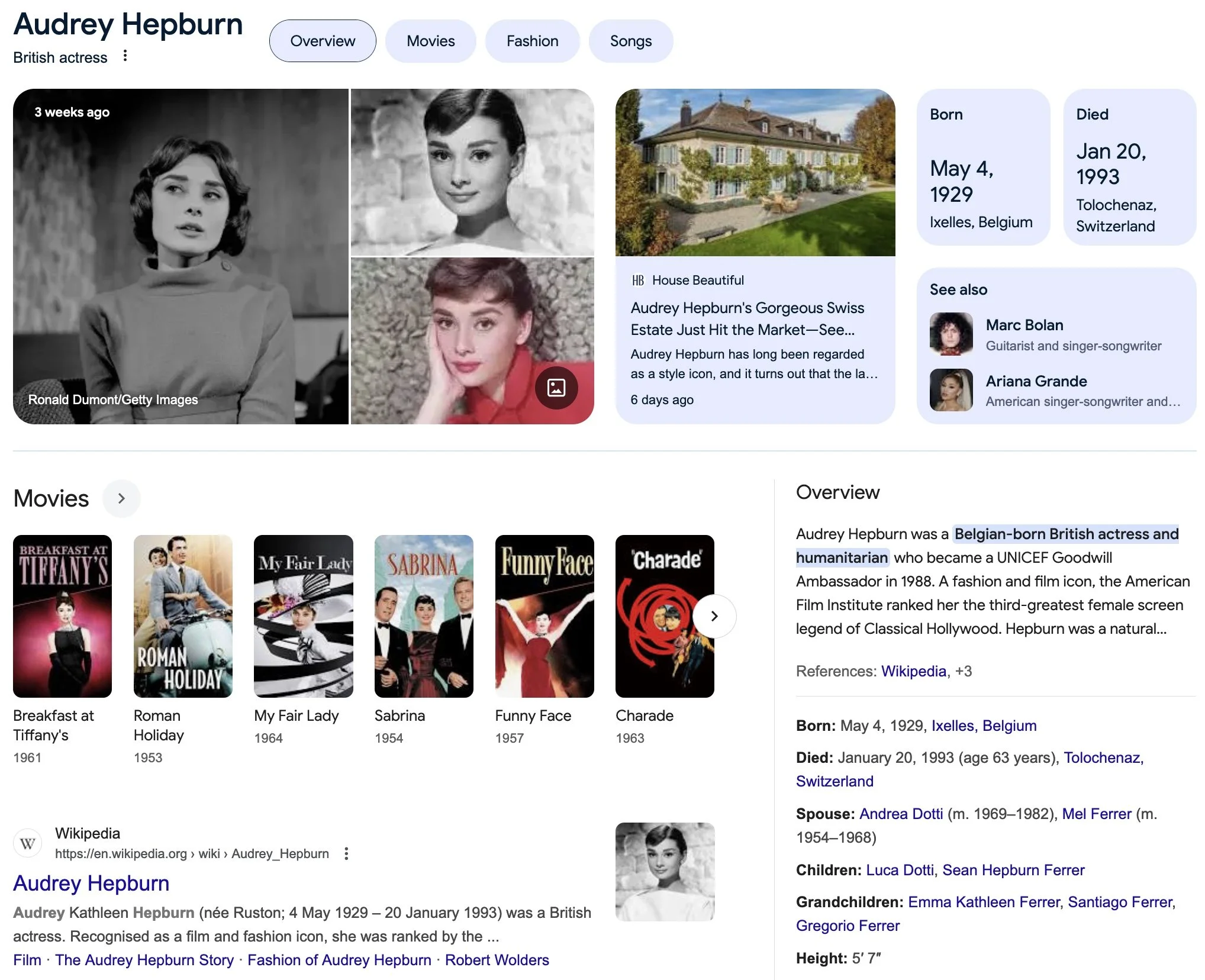Click Wikipedia link in References
This screenshot has width=1205, height=980.
tap(913, 671)
